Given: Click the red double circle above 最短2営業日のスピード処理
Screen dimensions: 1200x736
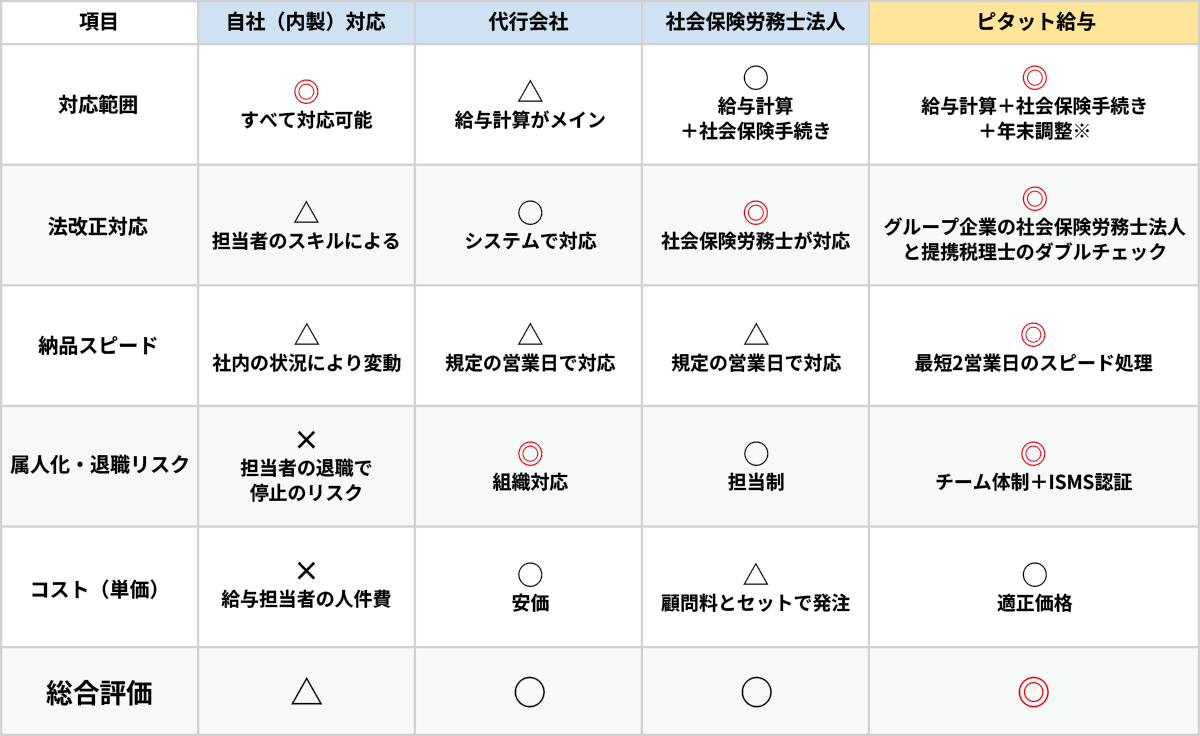Looking at the screenshot, I should (1034, 334).
